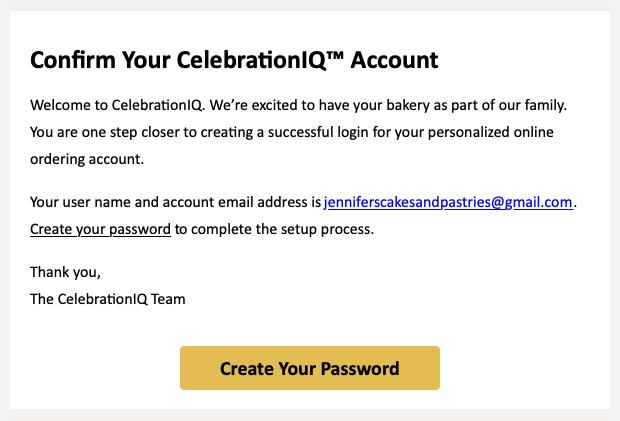Click the to complete the setup process text
Viewport: 620px width, 421px height.
276,229
